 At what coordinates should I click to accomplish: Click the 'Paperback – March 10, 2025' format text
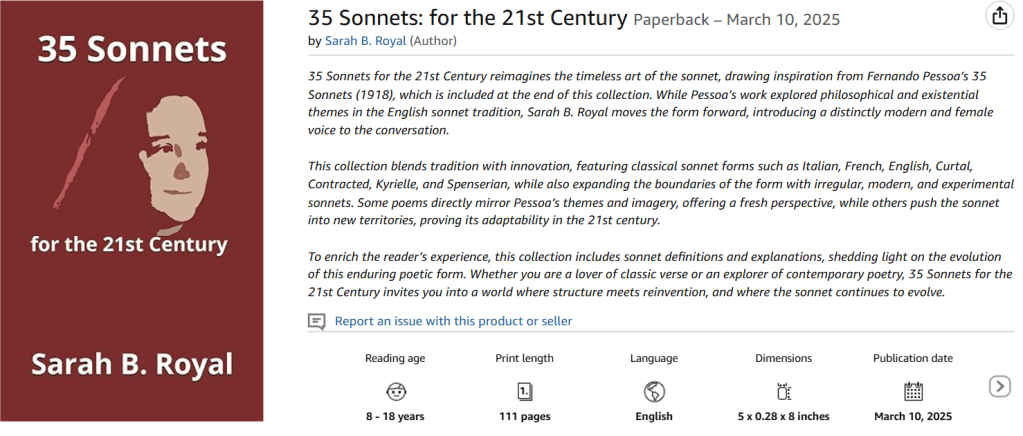(x=737, y=19)
